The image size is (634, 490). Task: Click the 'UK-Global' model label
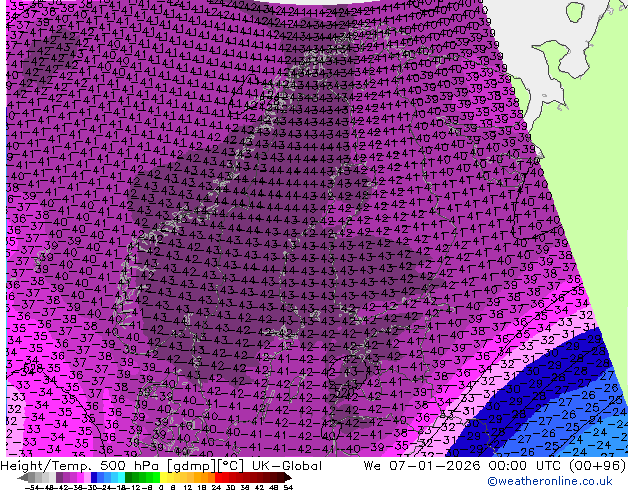click(287, 466)
